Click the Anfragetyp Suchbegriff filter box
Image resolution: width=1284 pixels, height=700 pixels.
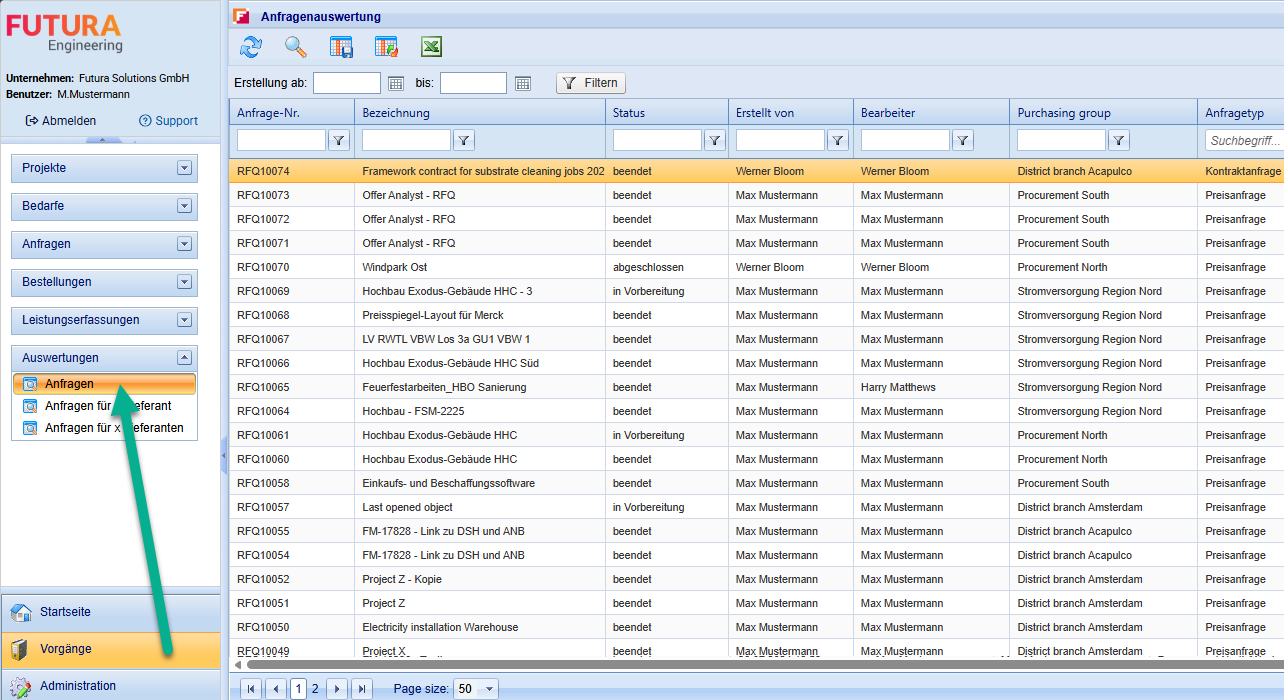click(x=1244, y=140)
